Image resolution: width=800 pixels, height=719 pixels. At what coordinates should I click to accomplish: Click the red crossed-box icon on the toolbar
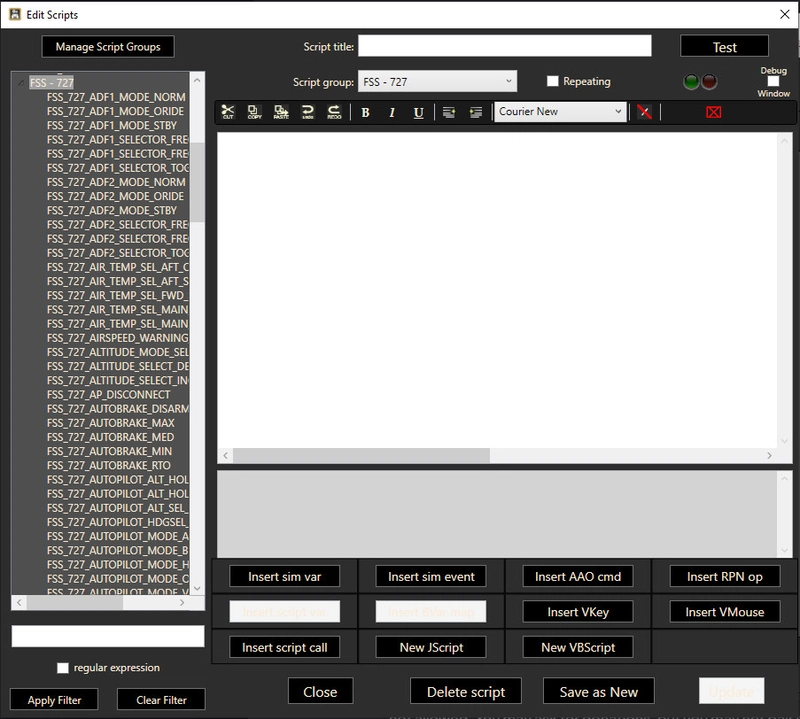coord(713,112)
